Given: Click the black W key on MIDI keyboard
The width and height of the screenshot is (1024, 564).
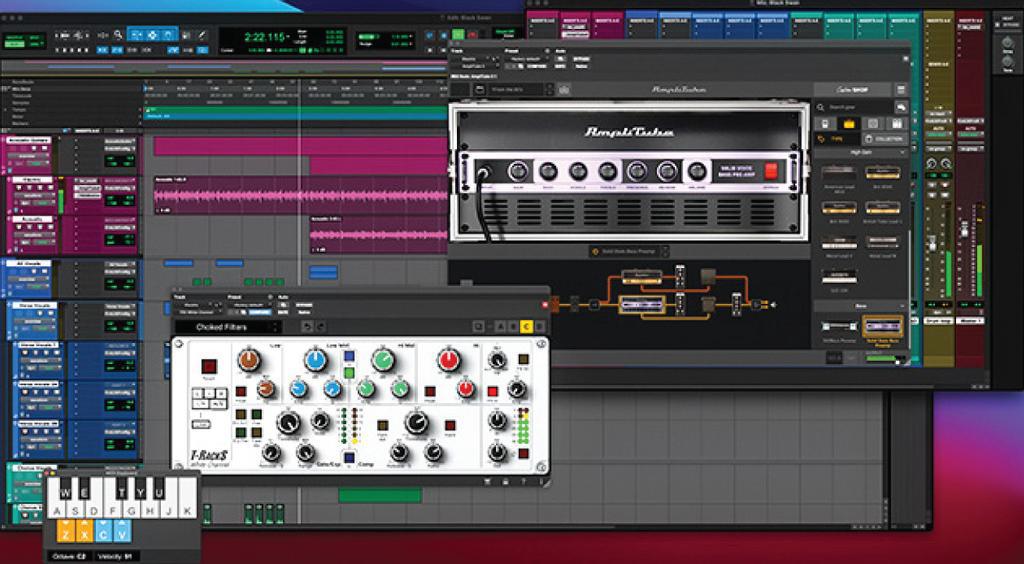Looking at the screenshot, I should (67, 488).
